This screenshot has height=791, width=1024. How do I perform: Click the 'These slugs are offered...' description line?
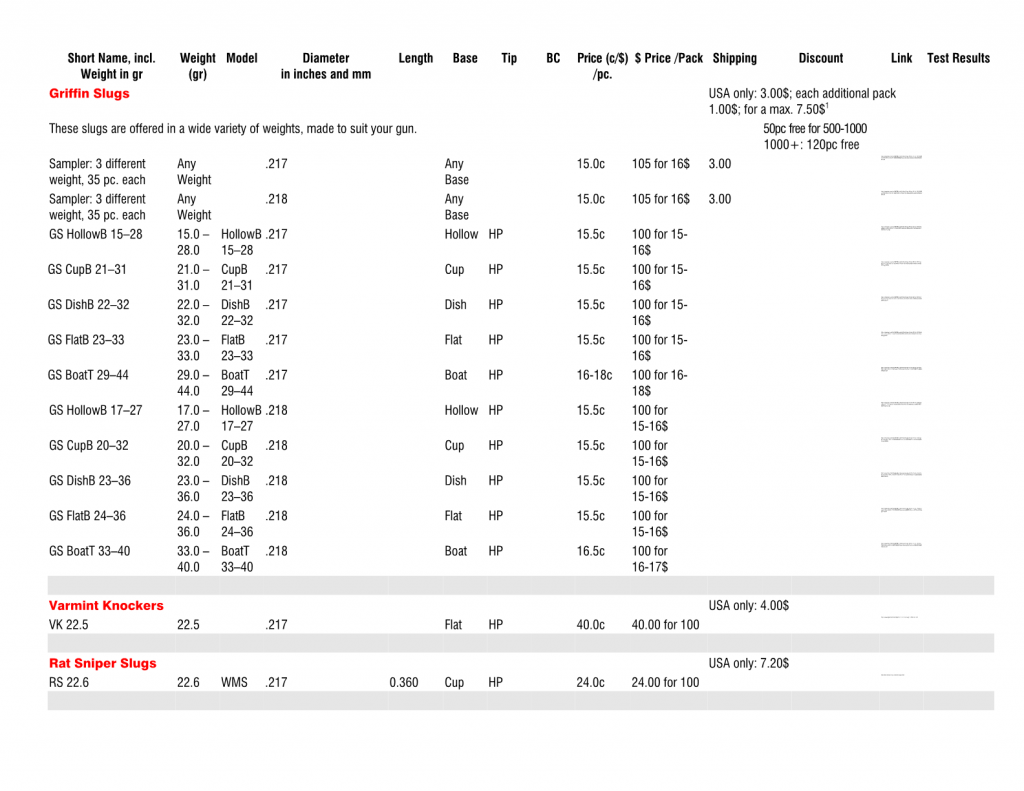coord(232,129)
